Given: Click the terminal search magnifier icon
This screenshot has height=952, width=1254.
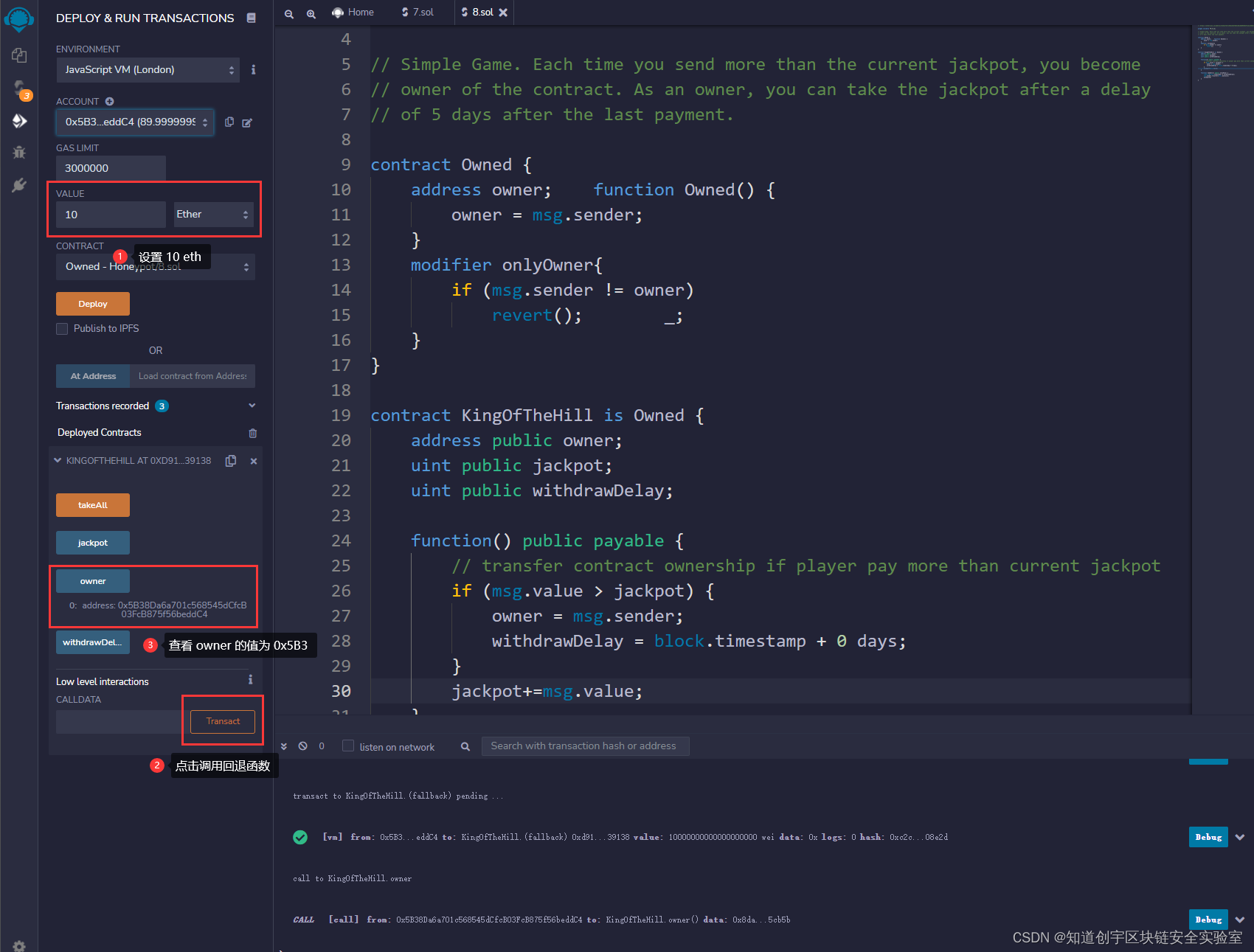Looking at the screenshot, I should [465, 746].
